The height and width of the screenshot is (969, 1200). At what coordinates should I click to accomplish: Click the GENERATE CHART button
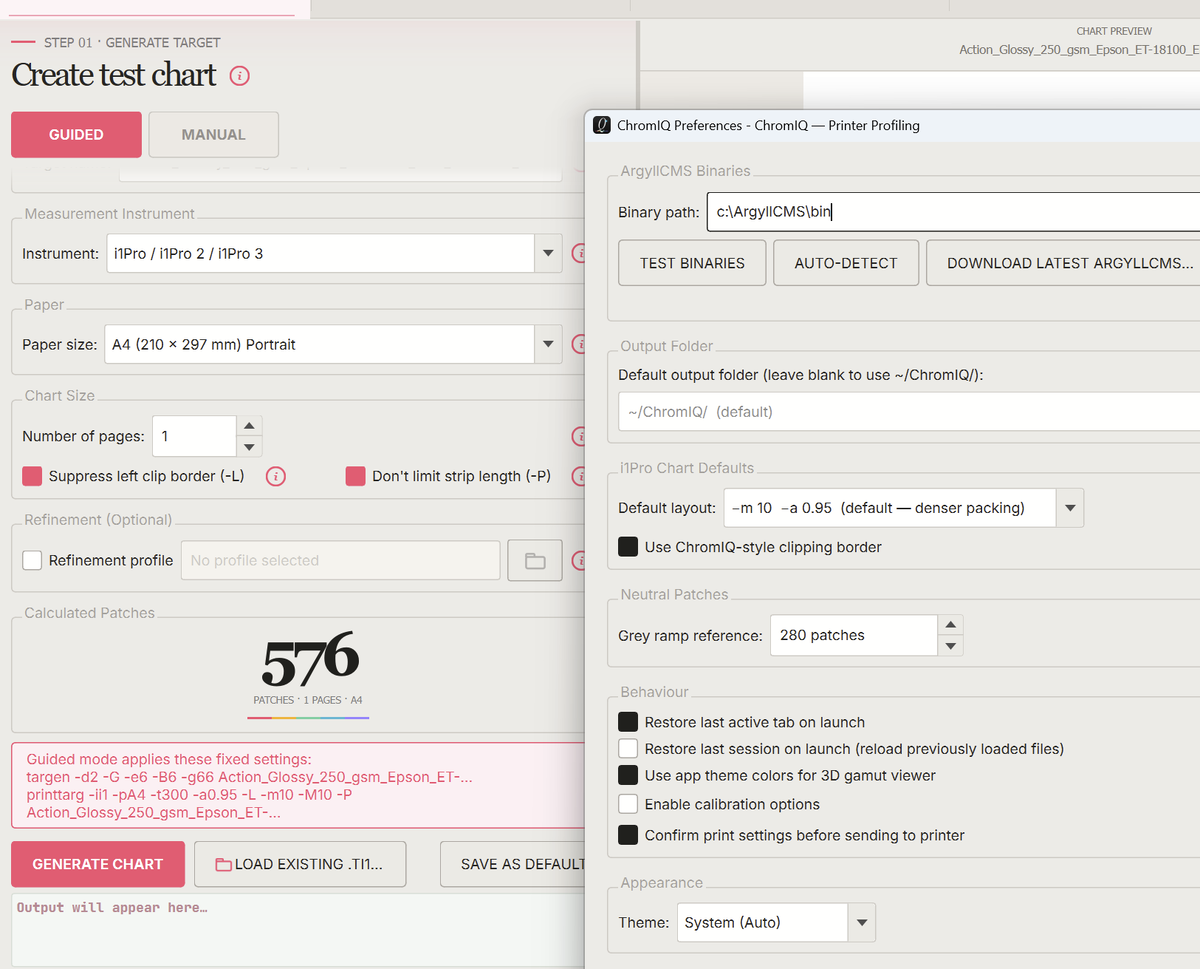pos(98,864)
